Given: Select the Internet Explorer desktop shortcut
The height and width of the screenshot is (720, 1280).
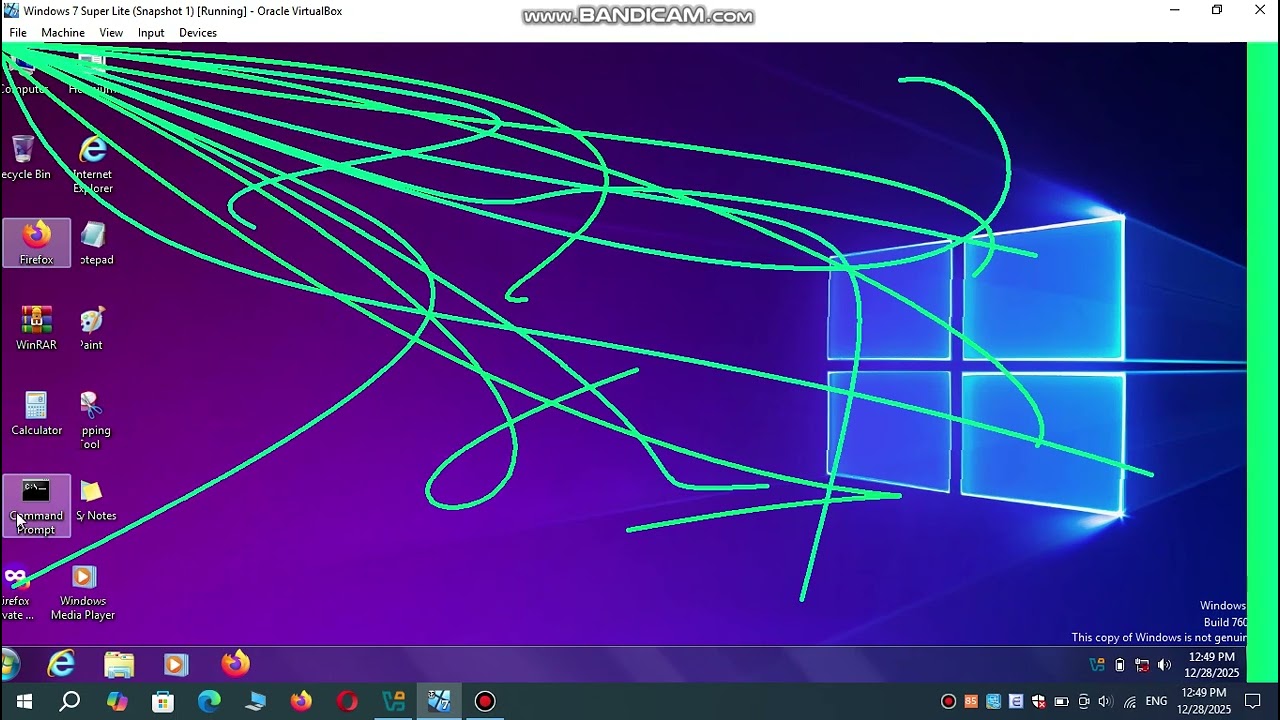Looking at the screenshot, I should [93, 165].
